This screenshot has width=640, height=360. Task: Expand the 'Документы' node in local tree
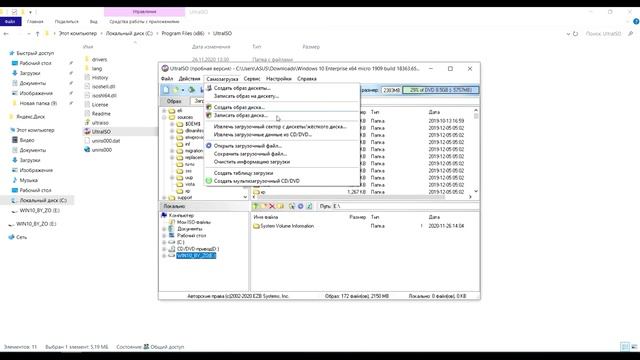point(164,229)
